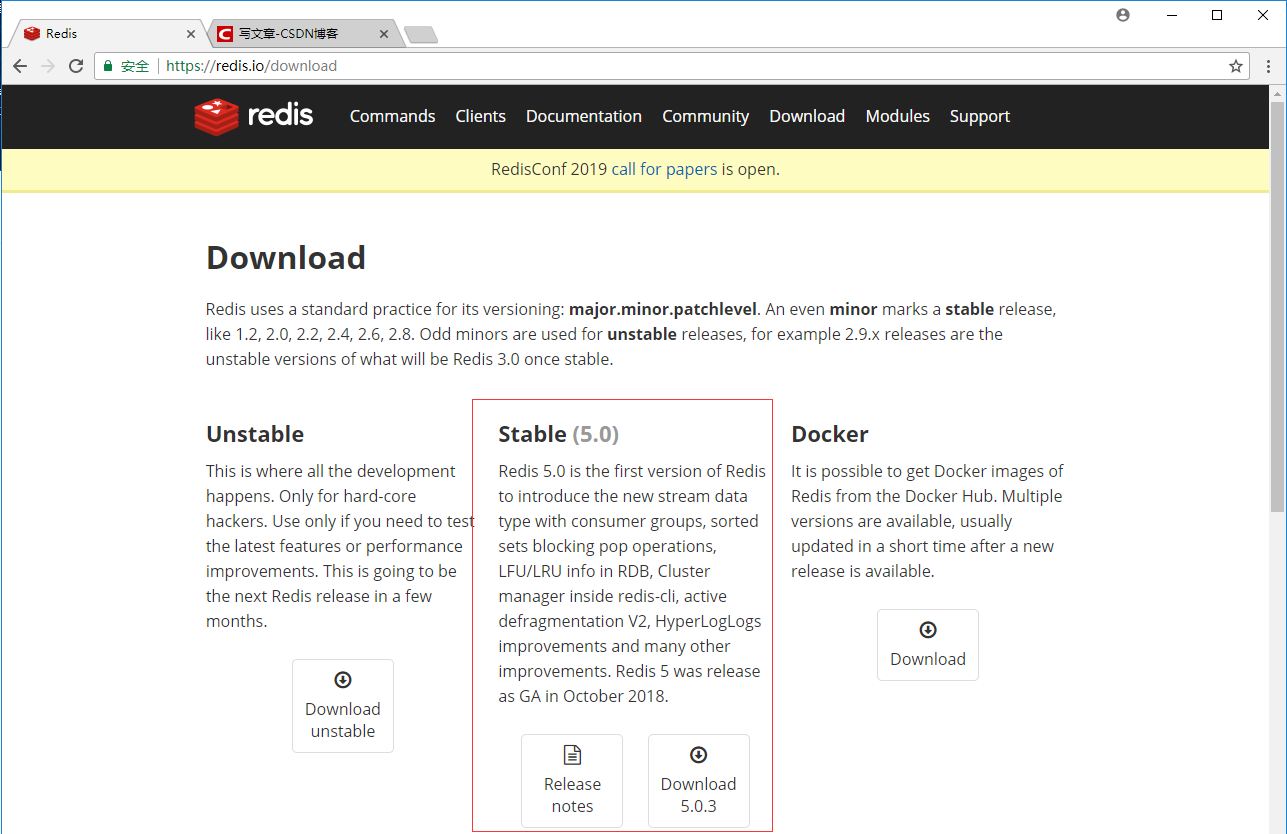Click the Redis tab favicon
Screen dimensions: 1287x834
pos(32,33)
